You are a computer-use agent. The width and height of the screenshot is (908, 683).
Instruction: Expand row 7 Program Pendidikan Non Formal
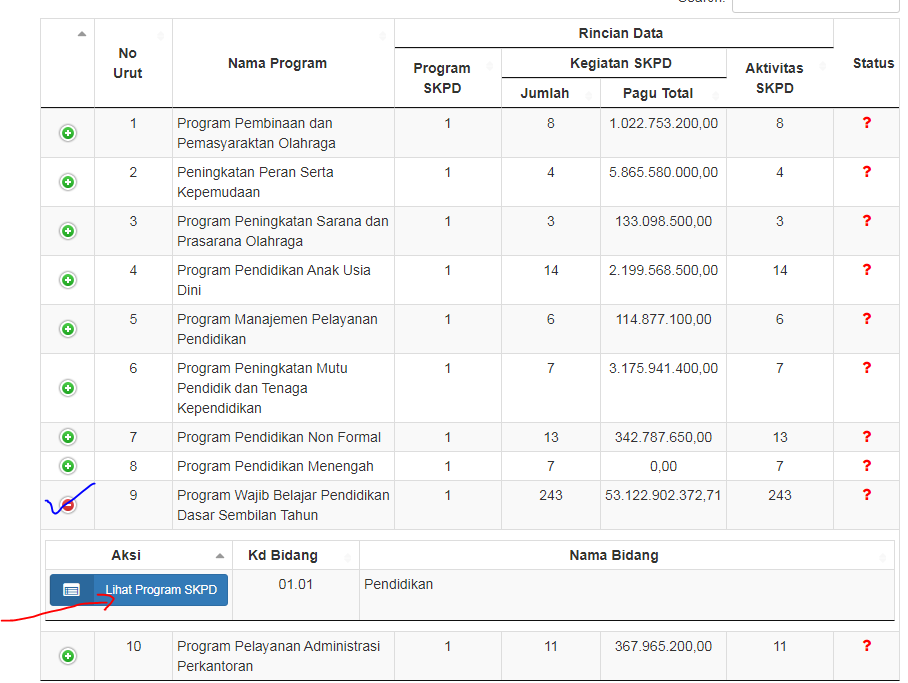[x=68, y=437]
